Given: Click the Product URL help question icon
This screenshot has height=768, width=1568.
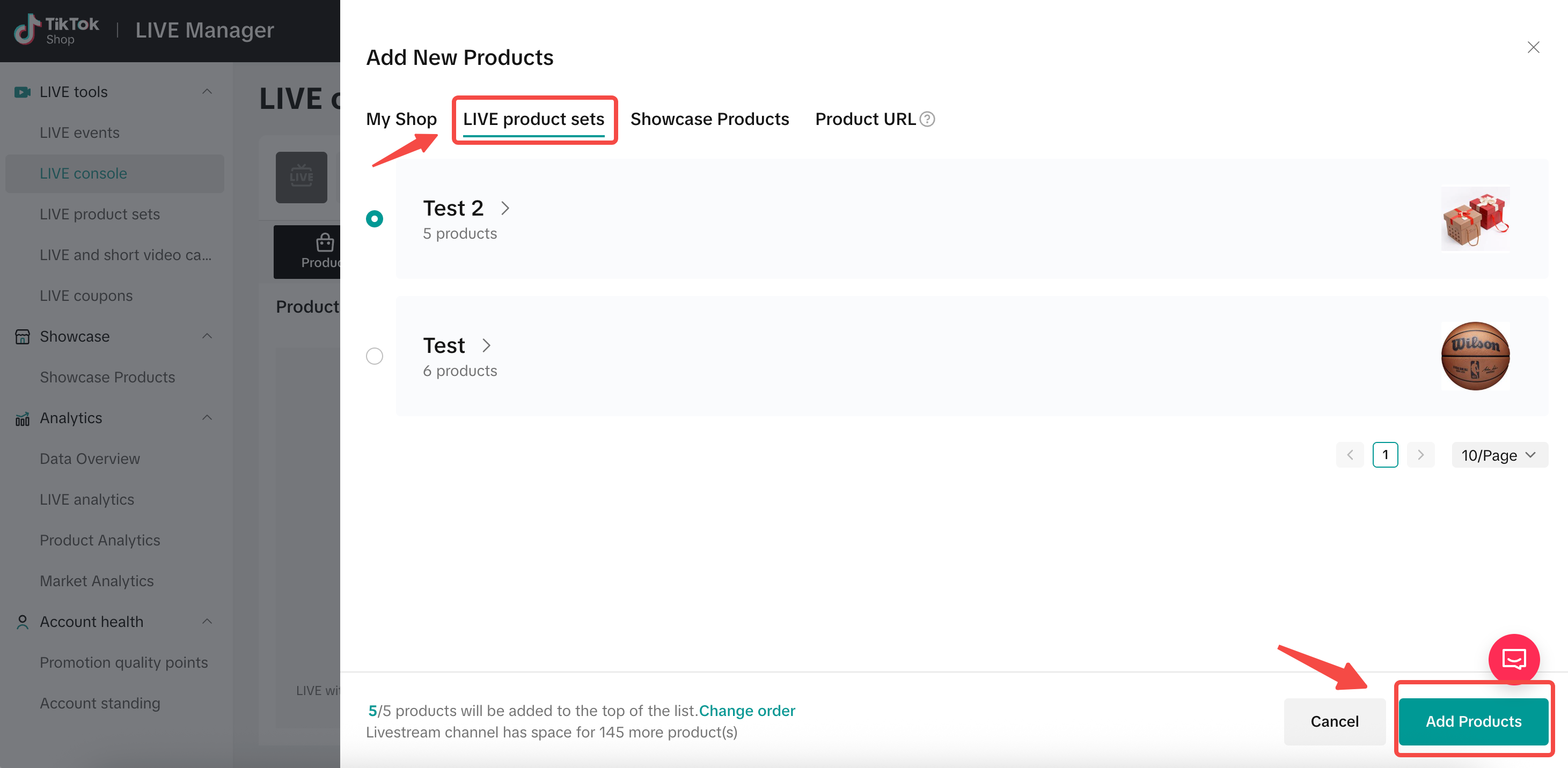Looking at the screenshot, I should point(927,119).
